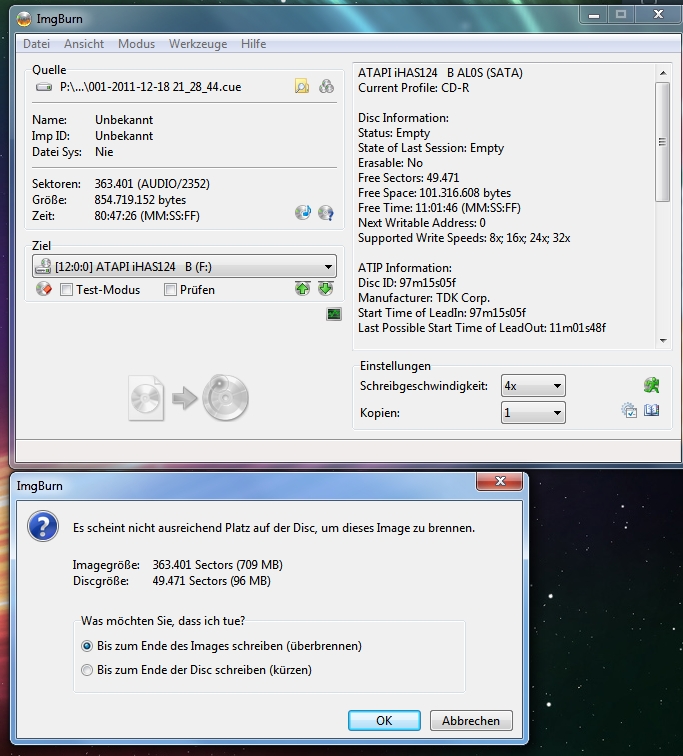Image resolution: width=683 pixels, height=756 pixels.
Task: Click the 'Next Writable Address: 0' line
Action: tap(421, 223)
